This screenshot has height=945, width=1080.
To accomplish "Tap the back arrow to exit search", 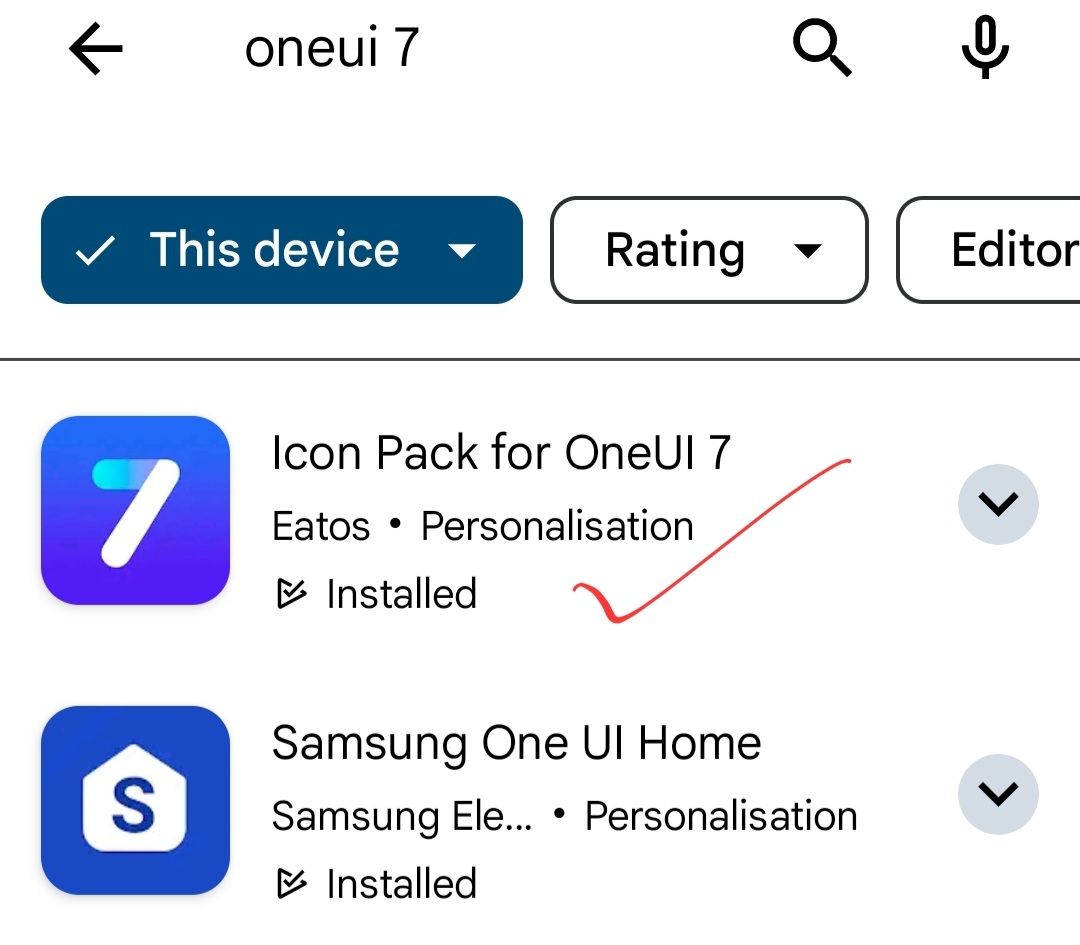I will [x=95, y=48].
